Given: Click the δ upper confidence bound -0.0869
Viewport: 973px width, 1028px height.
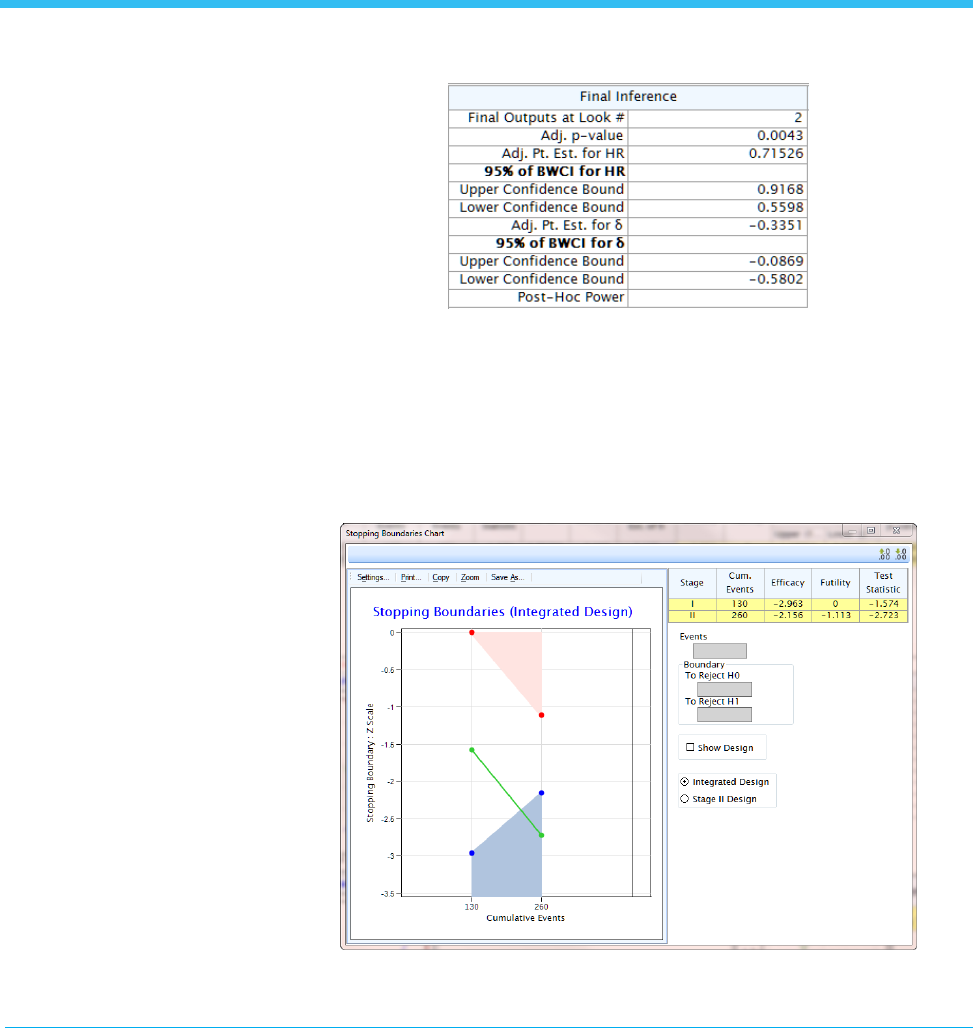Looking at the screenshot, I should 717,261.
